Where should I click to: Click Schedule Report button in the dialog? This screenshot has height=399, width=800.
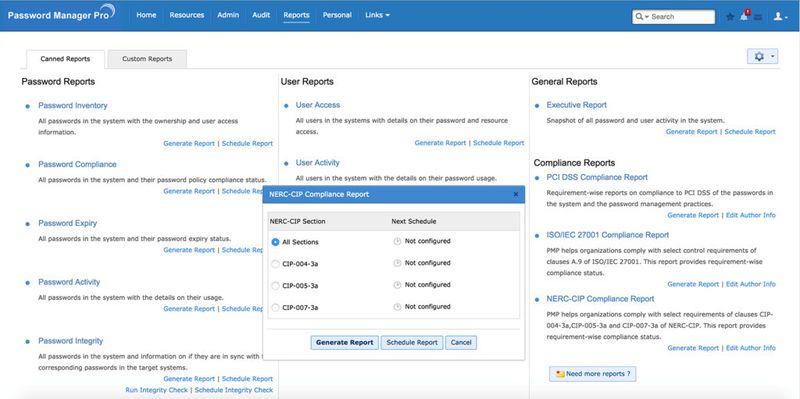[x=412, y=342]
